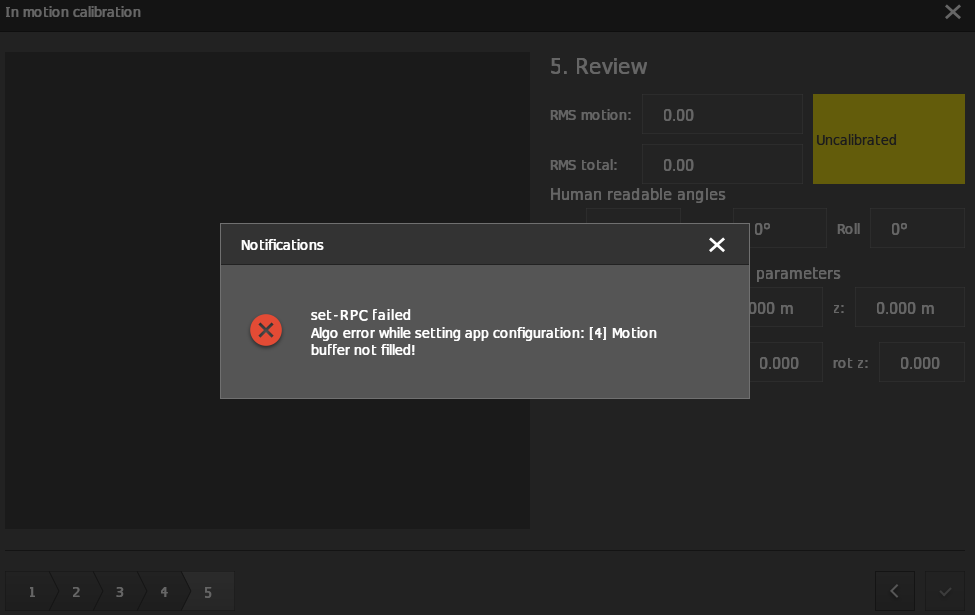Go back with the left arrow button
This screenshot has height=615, width=975.
point(894,591)
